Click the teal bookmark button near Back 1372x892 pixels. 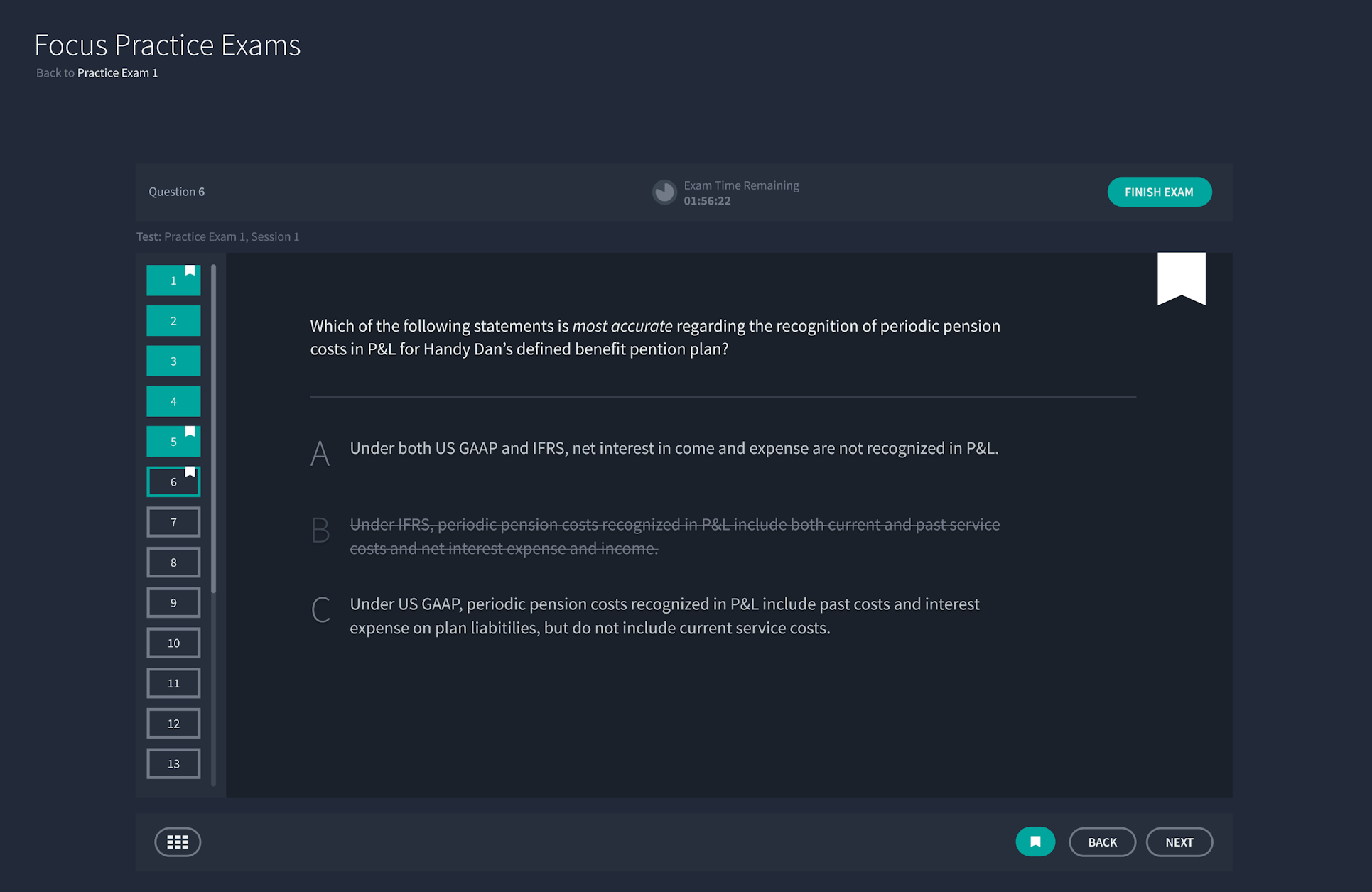pyautogui.click(x=1035, y=842)
